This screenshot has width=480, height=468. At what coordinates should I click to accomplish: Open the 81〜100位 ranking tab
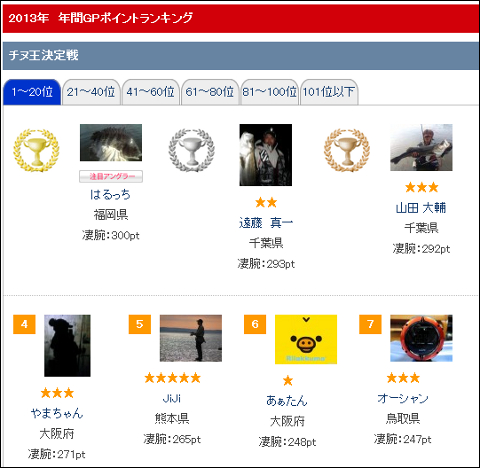tap(269, 92)
